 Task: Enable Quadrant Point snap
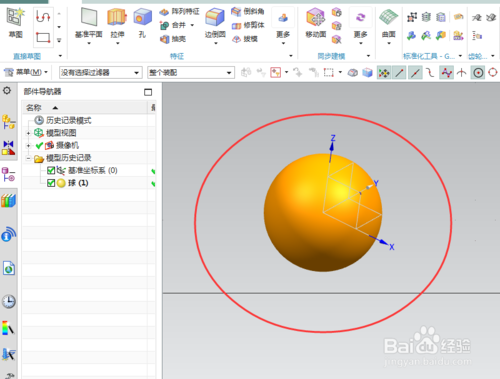tap(493, 72)
